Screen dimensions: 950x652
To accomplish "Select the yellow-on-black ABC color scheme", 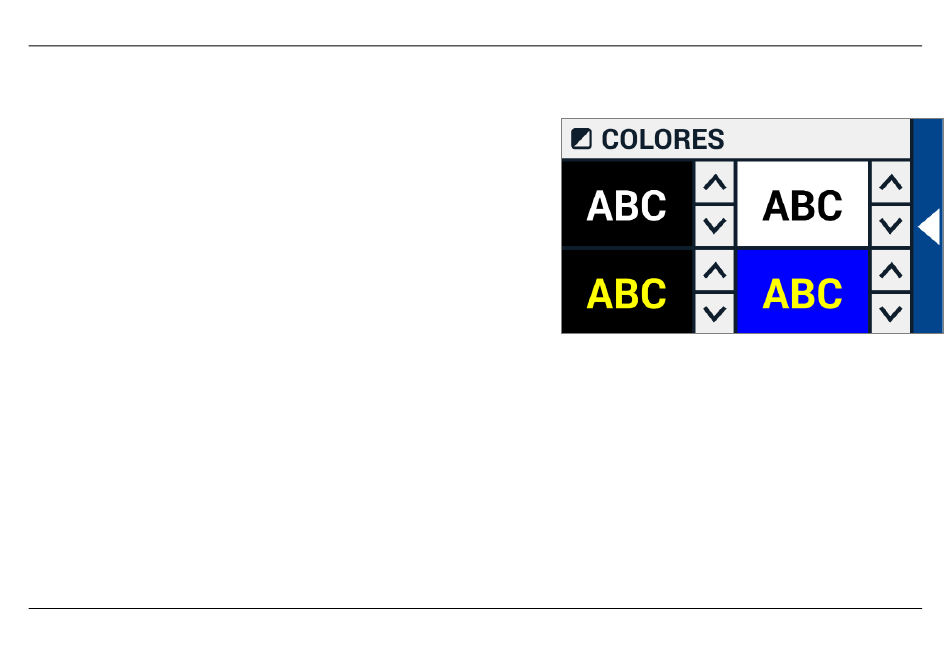I will click(627, 292).
